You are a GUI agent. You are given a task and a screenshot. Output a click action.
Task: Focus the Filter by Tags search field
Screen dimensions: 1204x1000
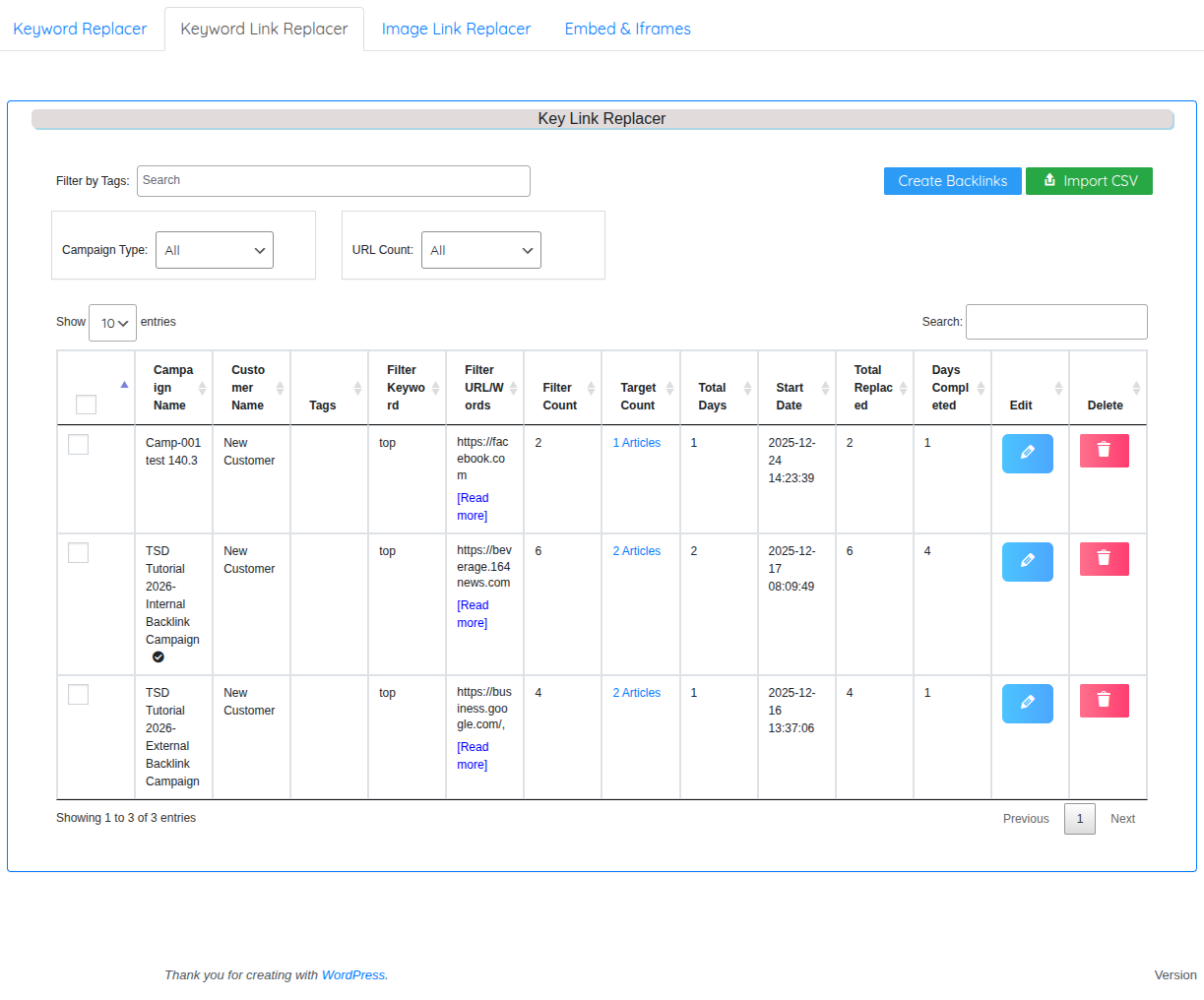tap(333, 181)
